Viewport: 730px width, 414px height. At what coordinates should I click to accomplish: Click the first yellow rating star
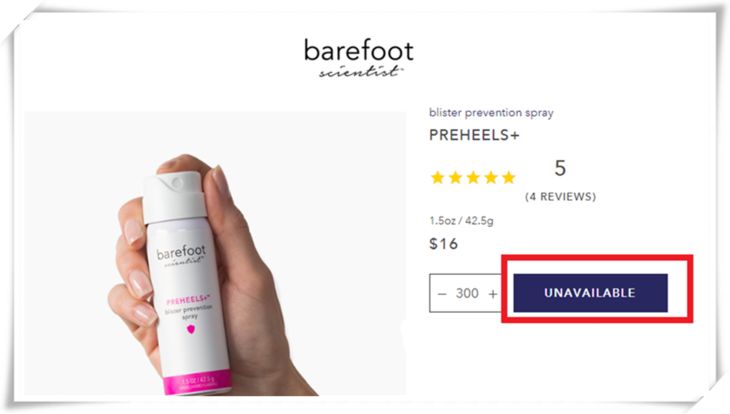click(438, 177)
